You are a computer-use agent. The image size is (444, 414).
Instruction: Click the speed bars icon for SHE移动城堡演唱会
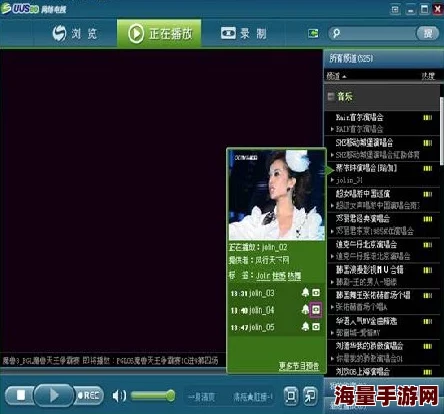point(427,143)
